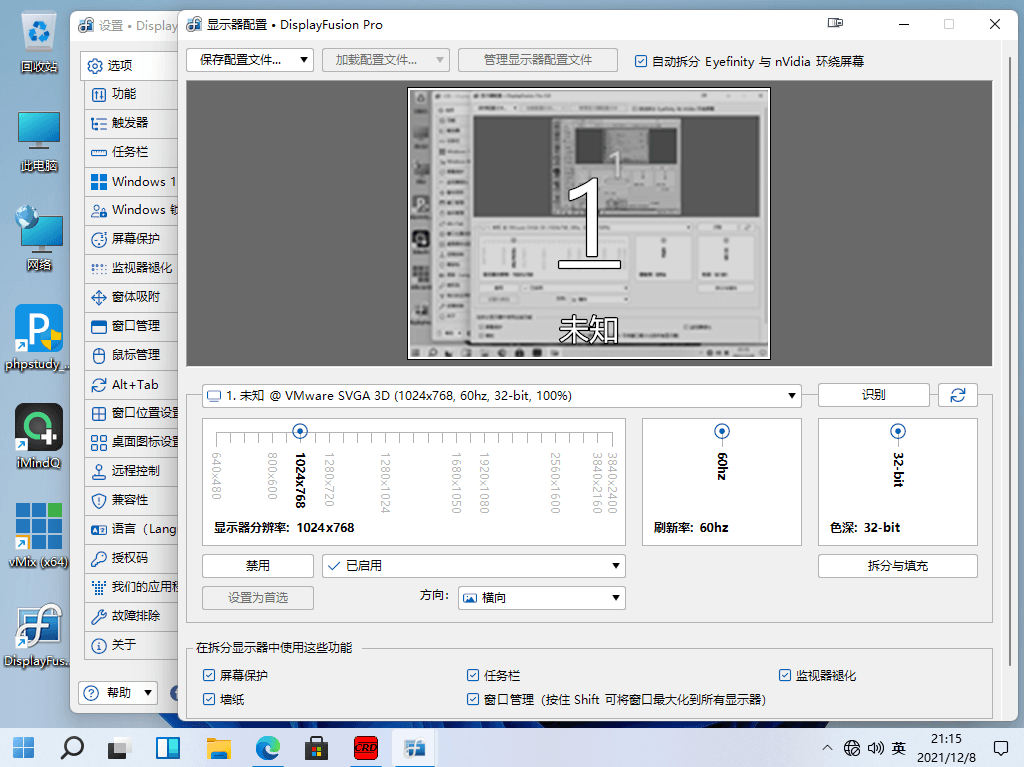The width and height of the screenshot is (1024, 767).
Task: Select the DisplayFusion desktop shortcut
Action: [39, 635]
